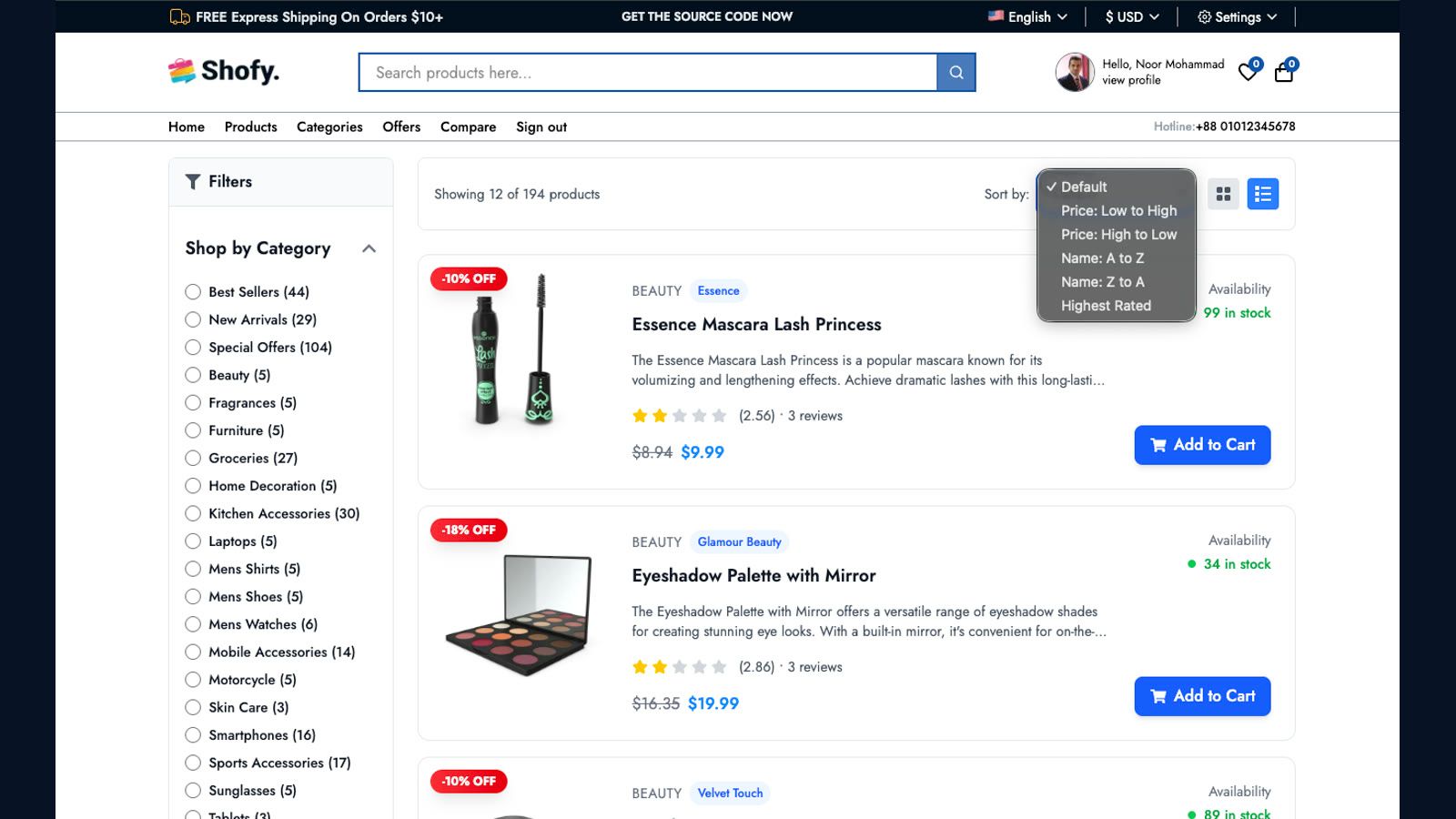Open the shopping bag cart icon
The height and width of the screenshot is (819, 1456).
click(x=1284, y=72)
